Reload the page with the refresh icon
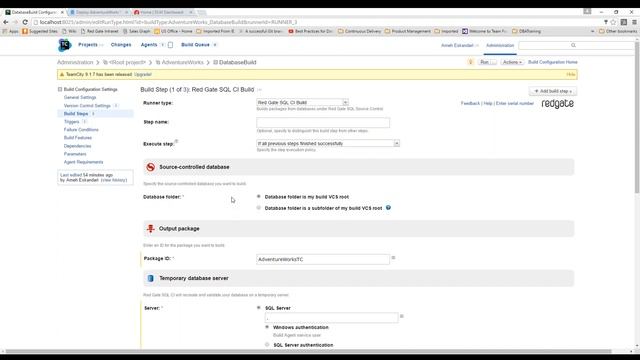The image size is (640, 360). pos(25,22)
